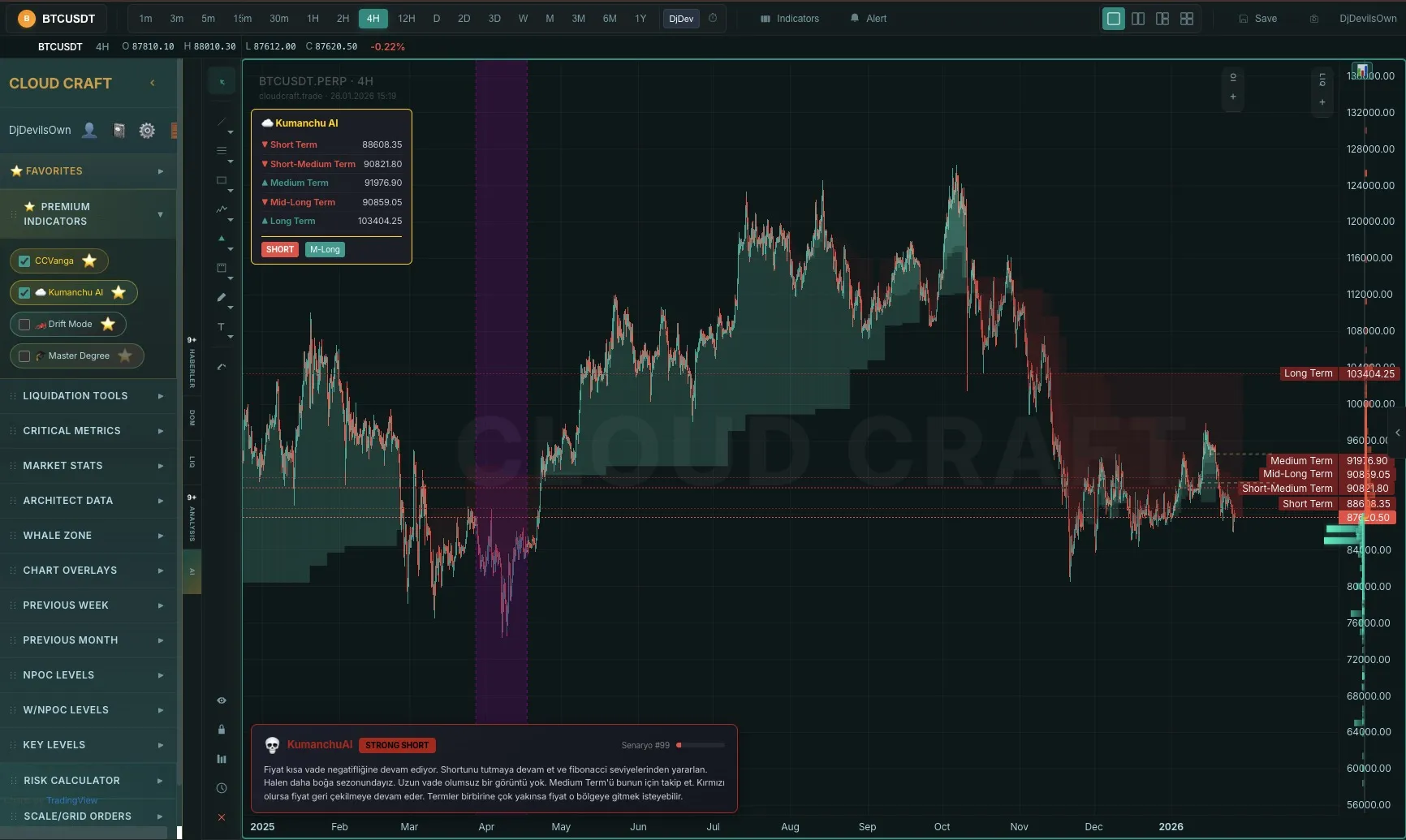
Task: Click the DjDev button
Action: tap(681, 19)
